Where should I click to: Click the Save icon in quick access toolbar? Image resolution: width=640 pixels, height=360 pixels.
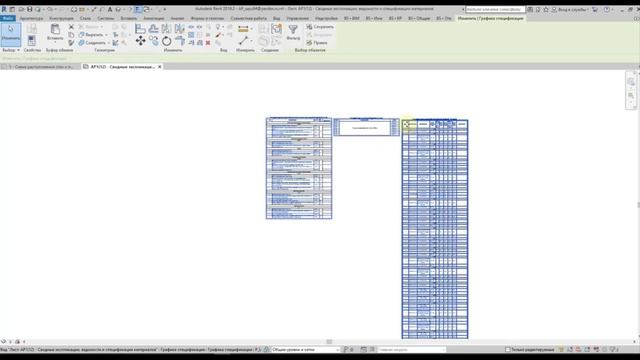(29, 9)
